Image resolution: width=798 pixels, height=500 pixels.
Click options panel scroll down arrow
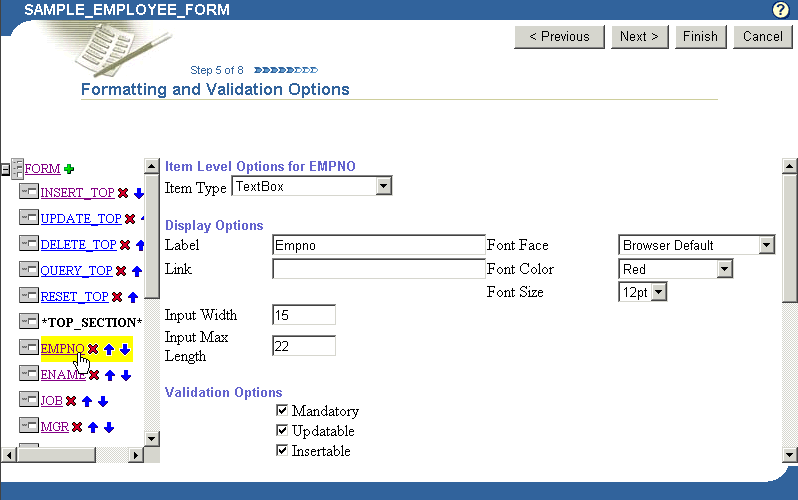pos(789,455)
